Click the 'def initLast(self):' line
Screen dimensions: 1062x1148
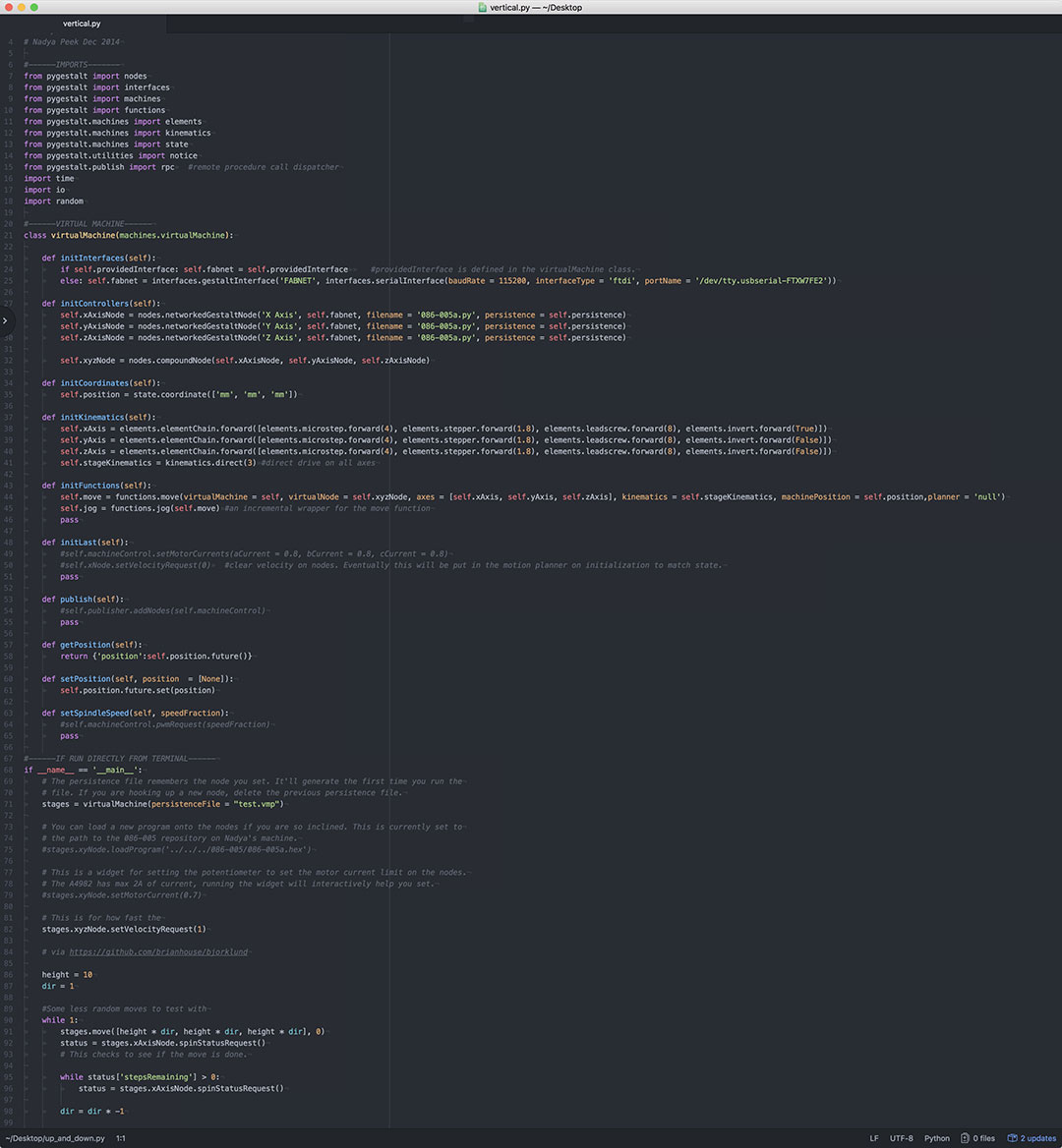(85, 542)
